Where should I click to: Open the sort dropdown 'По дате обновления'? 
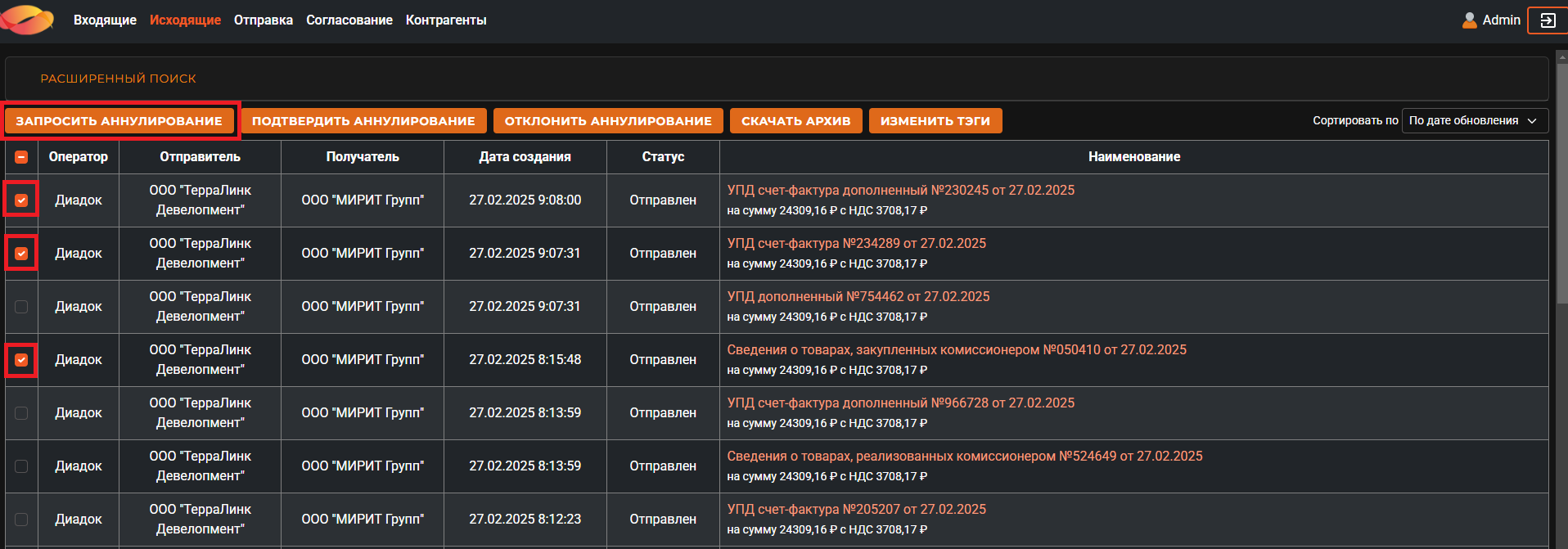(1475, 120)
